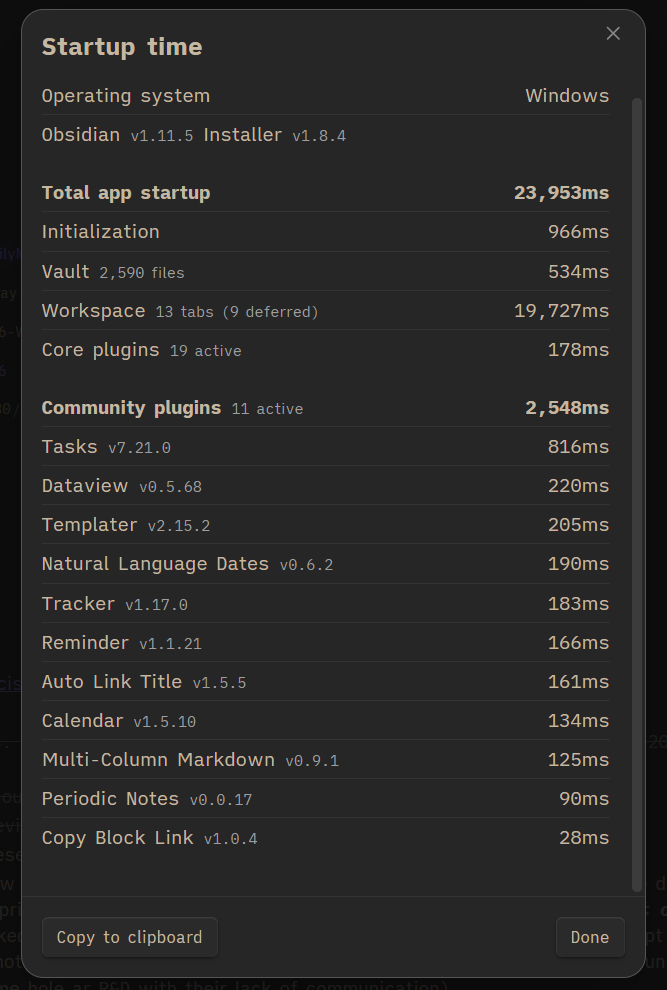This screenshot has width=667, height=990.
Task: Click the Core plugins 19 active row
Action: point(325,350)
